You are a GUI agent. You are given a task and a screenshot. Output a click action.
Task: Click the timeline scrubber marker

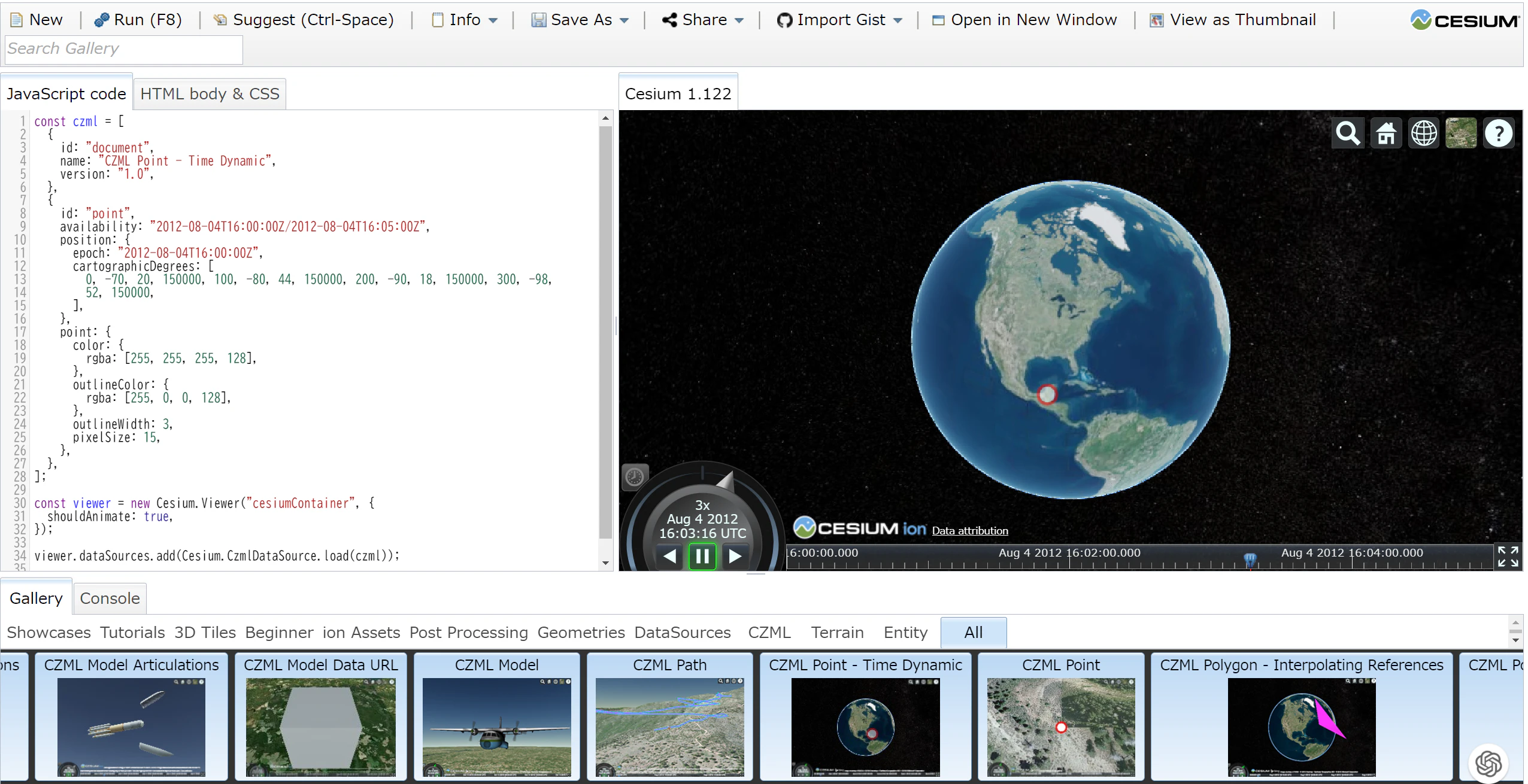coord(1250,560)
